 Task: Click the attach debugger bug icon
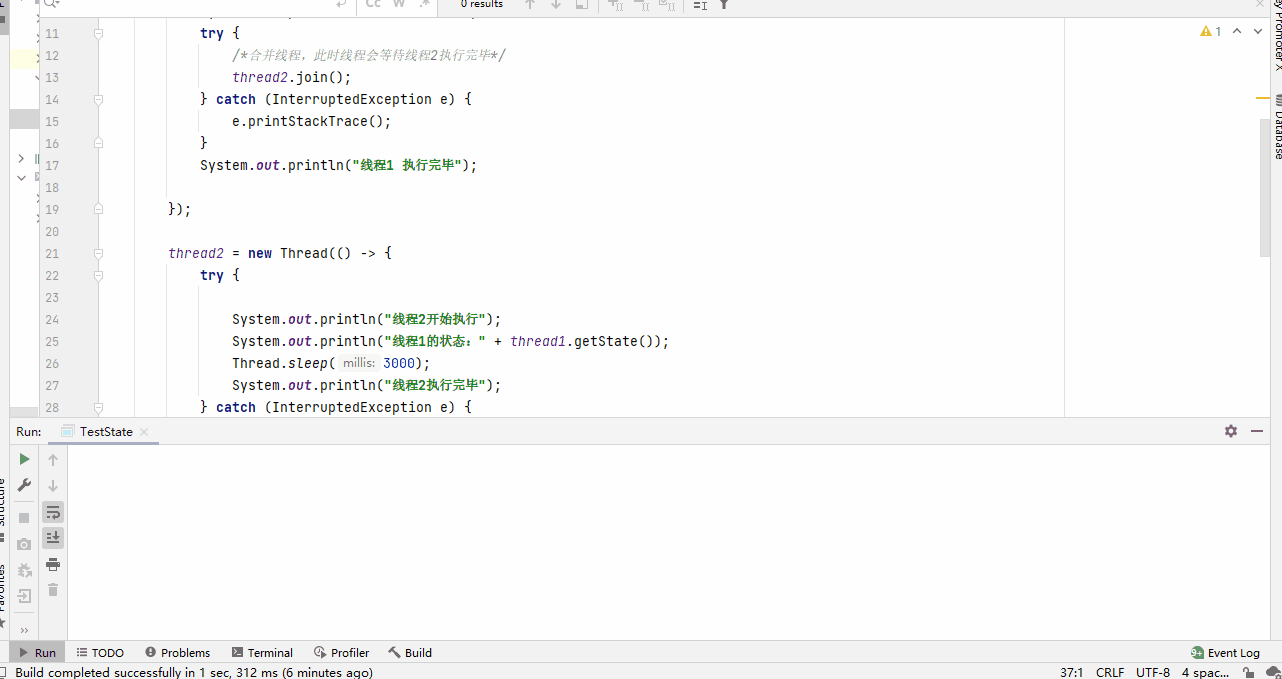25,570
